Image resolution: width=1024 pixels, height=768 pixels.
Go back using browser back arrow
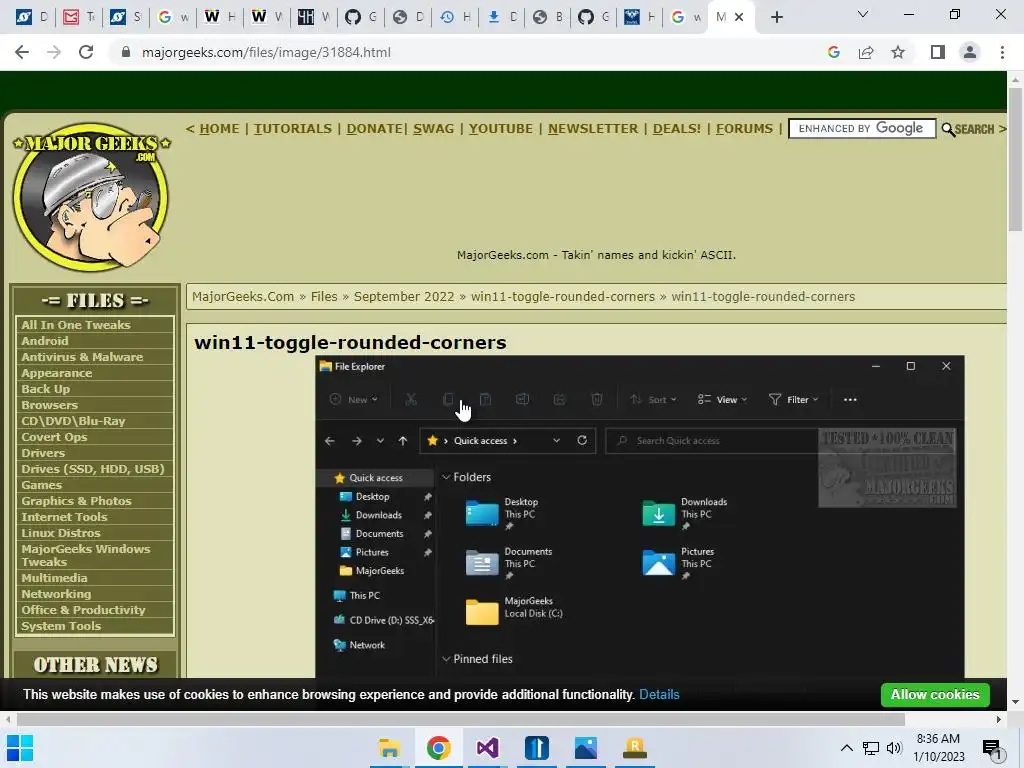pyautogui.click(x=22, y=52)
